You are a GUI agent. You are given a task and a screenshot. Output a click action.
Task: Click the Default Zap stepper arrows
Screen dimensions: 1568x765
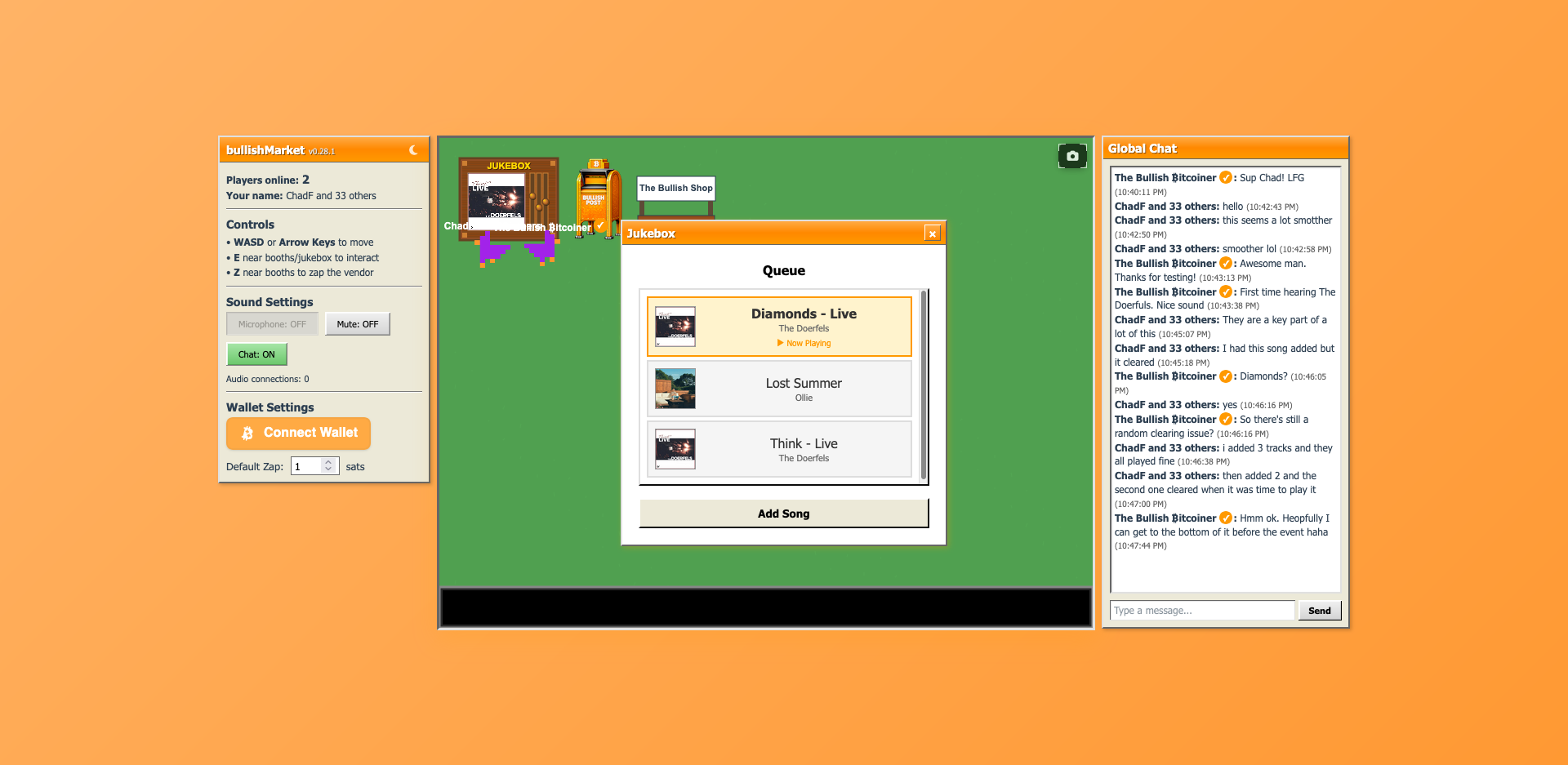click(328, 466)
